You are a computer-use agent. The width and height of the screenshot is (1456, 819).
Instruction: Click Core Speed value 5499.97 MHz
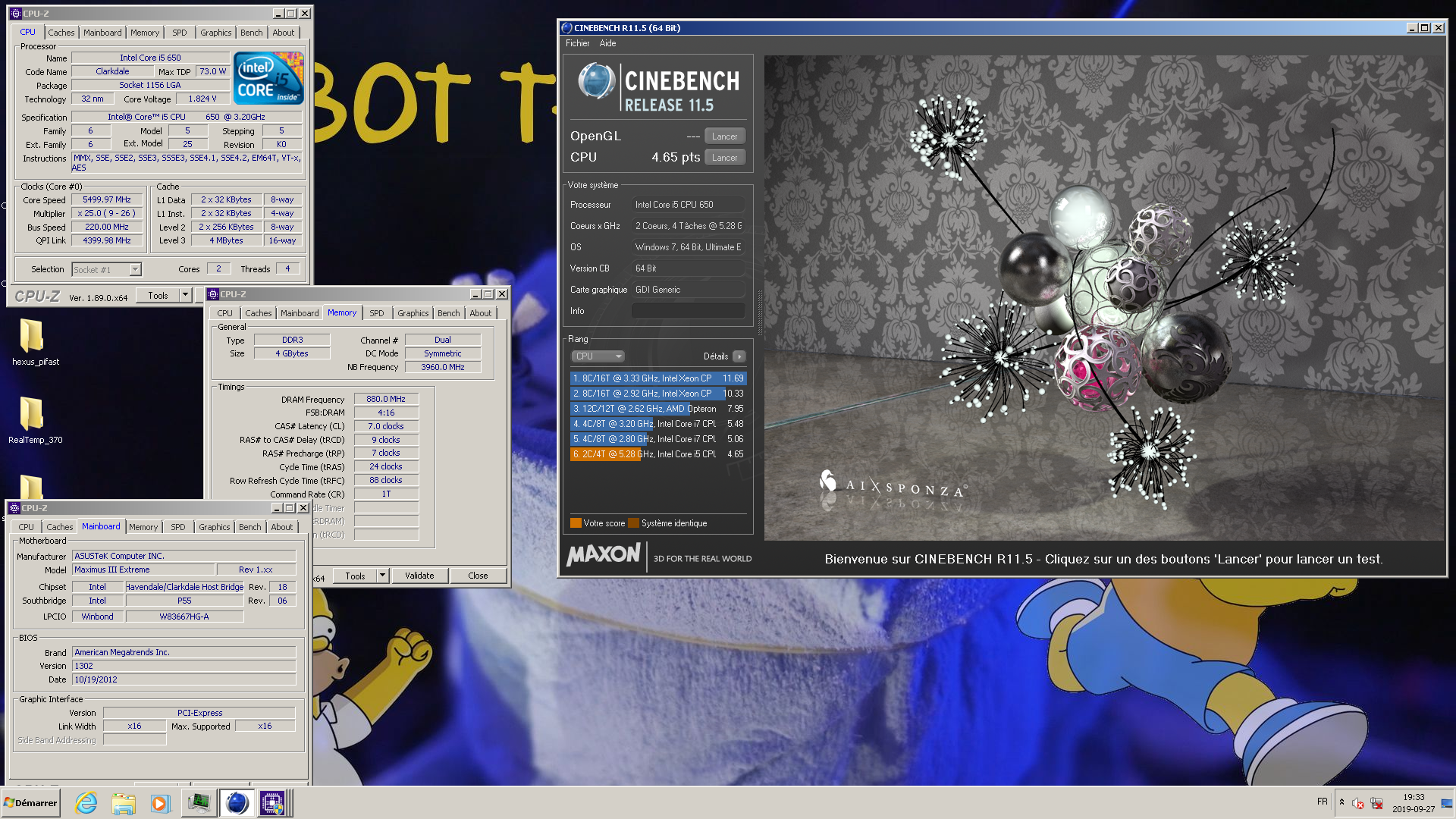(107, 200)
